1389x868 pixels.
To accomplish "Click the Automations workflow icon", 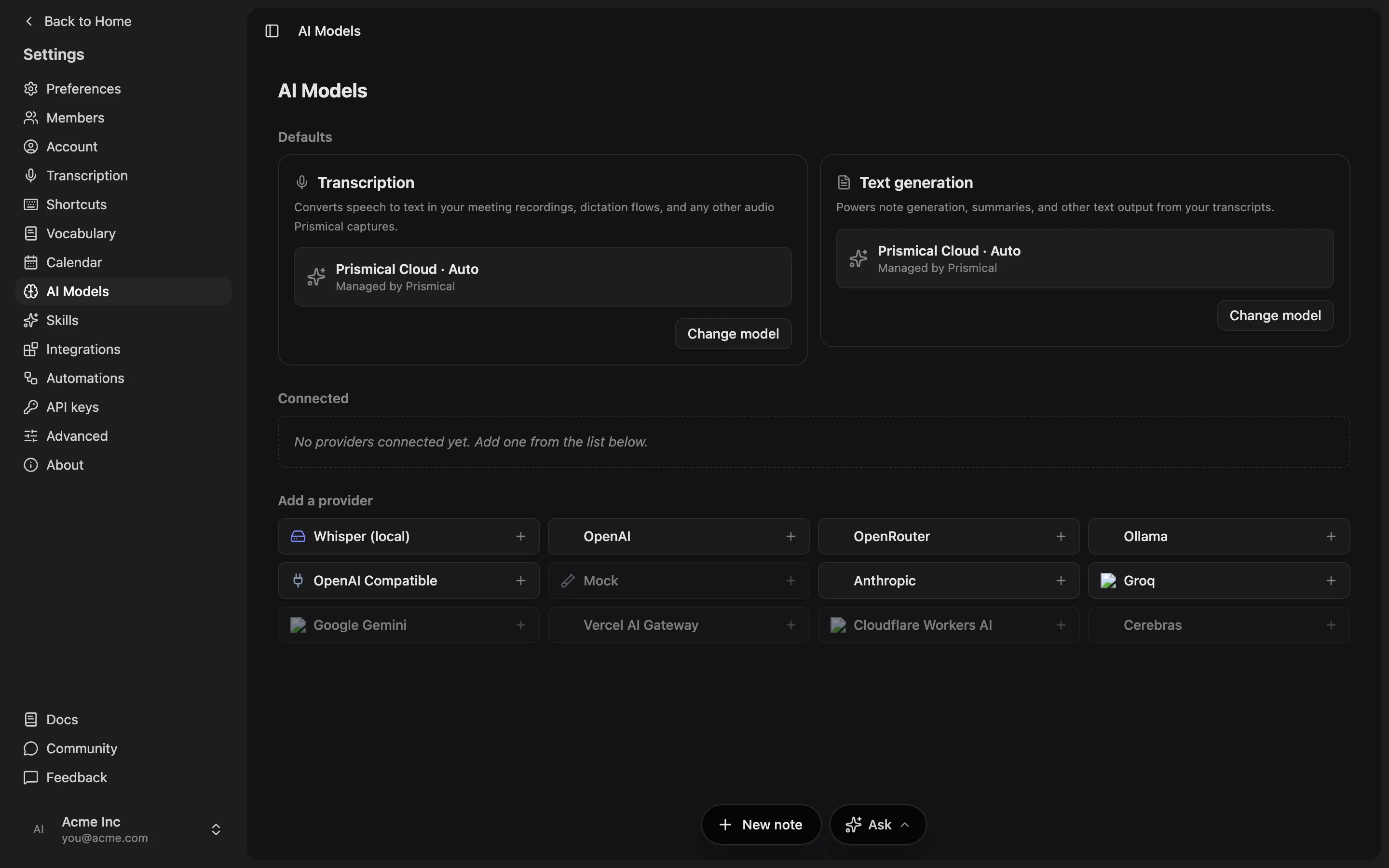I will coord(31,378).
